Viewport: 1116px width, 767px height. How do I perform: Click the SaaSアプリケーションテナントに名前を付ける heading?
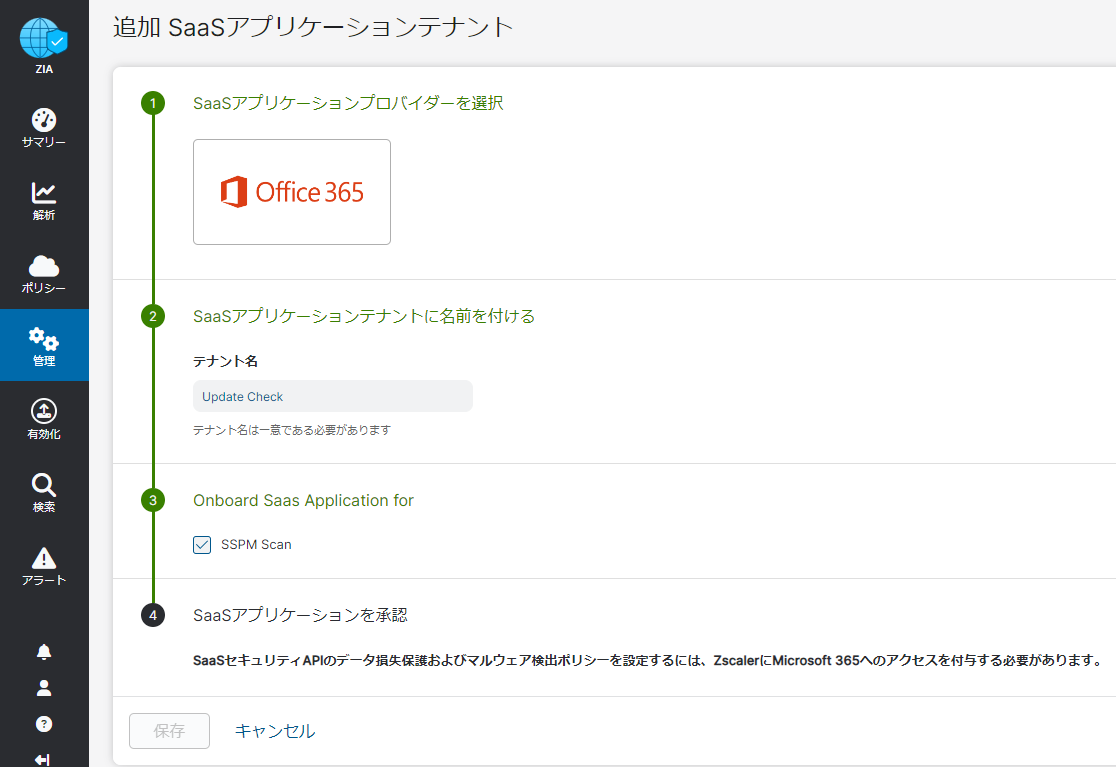pyautogui.click(x=364, y=316)
